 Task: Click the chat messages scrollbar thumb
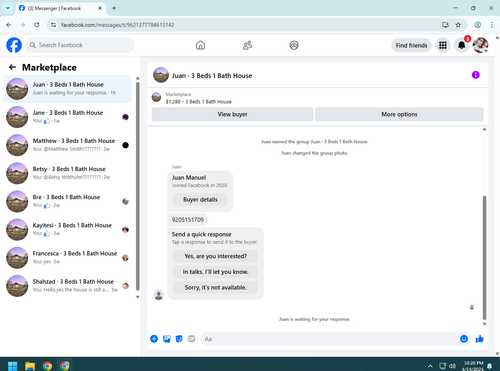point(484,258)
